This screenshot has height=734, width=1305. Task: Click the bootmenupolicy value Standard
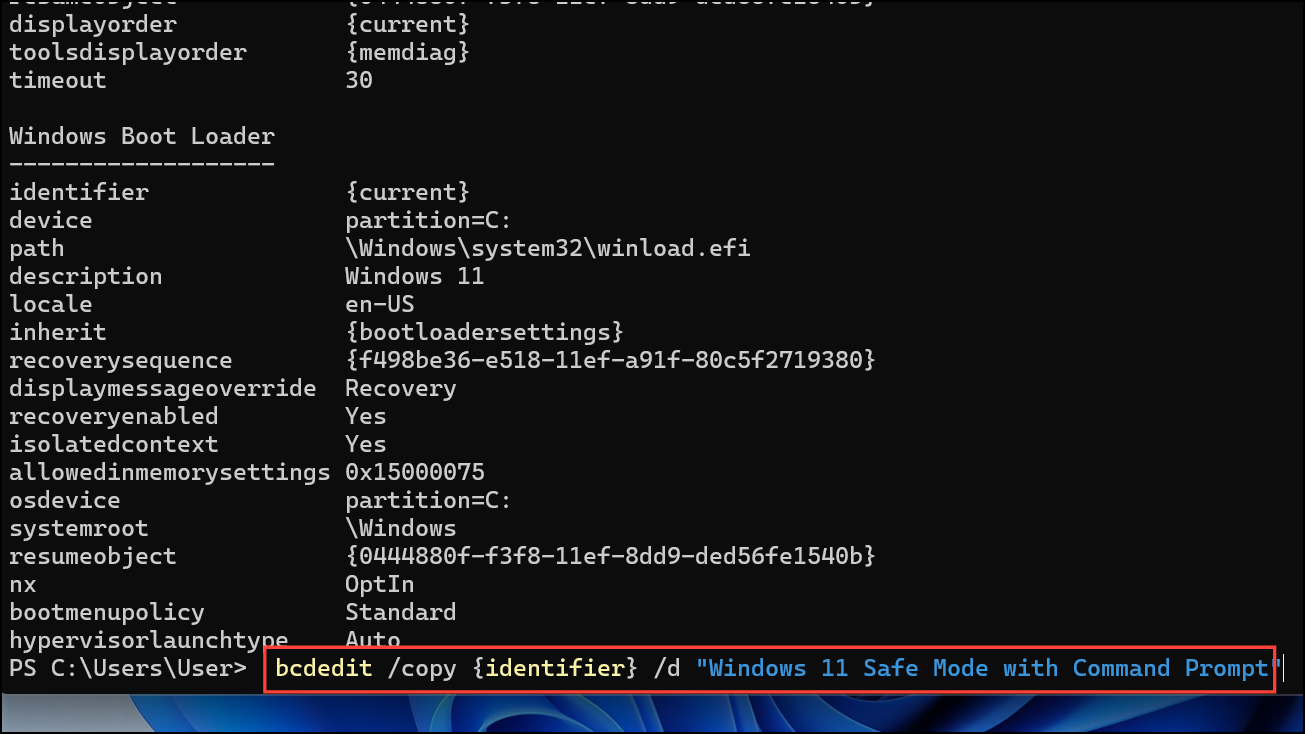(400, 612)
